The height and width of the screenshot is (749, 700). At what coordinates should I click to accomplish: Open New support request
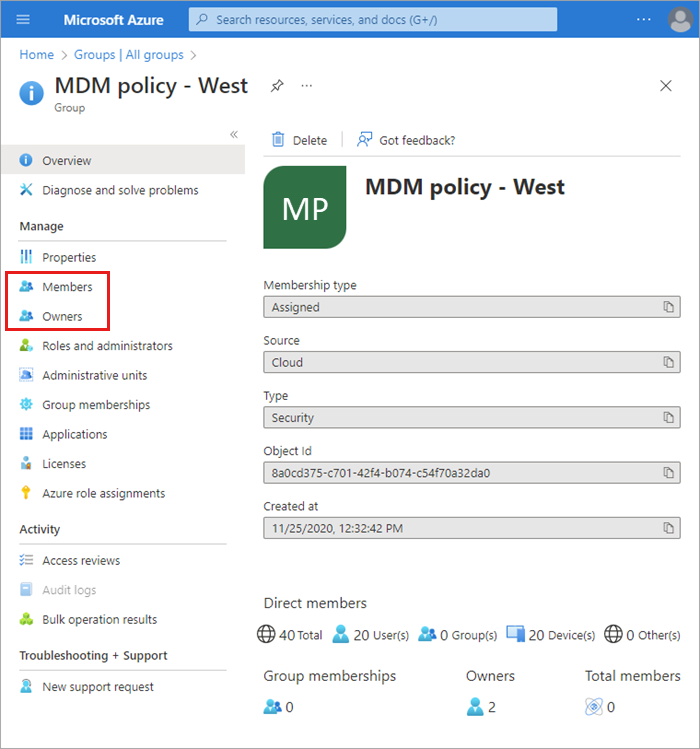pyautogui.click(x=98, y=687)
